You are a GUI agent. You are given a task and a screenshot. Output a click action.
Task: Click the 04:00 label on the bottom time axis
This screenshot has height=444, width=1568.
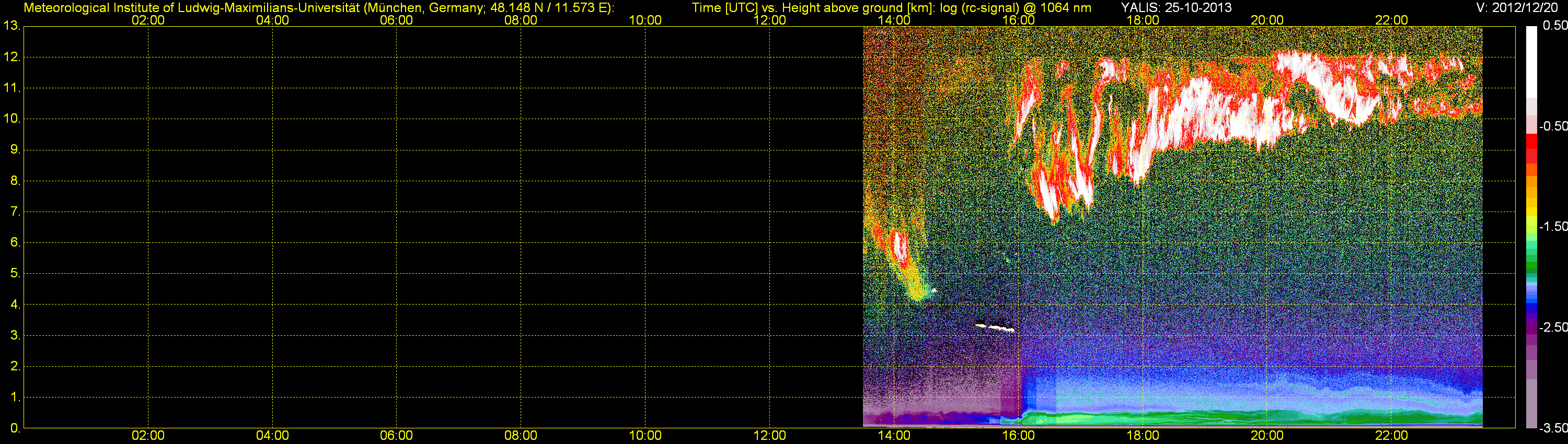(x=272, y=436)
